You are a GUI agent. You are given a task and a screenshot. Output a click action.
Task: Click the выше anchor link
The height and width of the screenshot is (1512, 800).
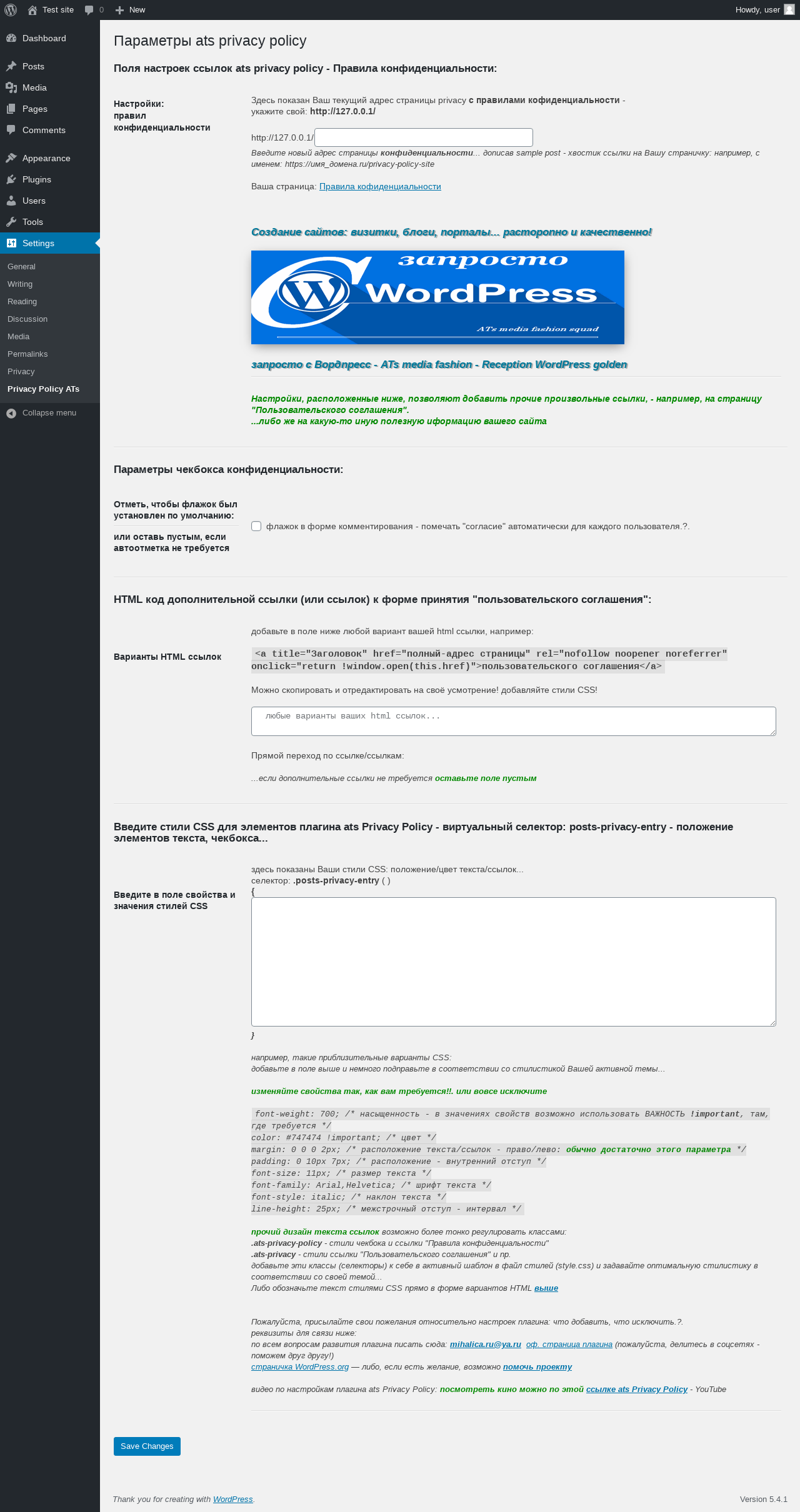pos(546,1288)
